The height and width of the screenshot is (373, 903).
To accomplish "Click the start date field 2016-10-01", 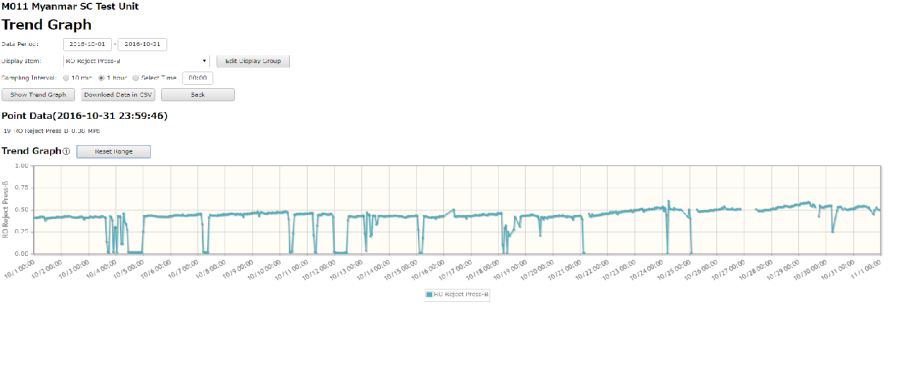I will pyautogui.click(x=87, y=44).
